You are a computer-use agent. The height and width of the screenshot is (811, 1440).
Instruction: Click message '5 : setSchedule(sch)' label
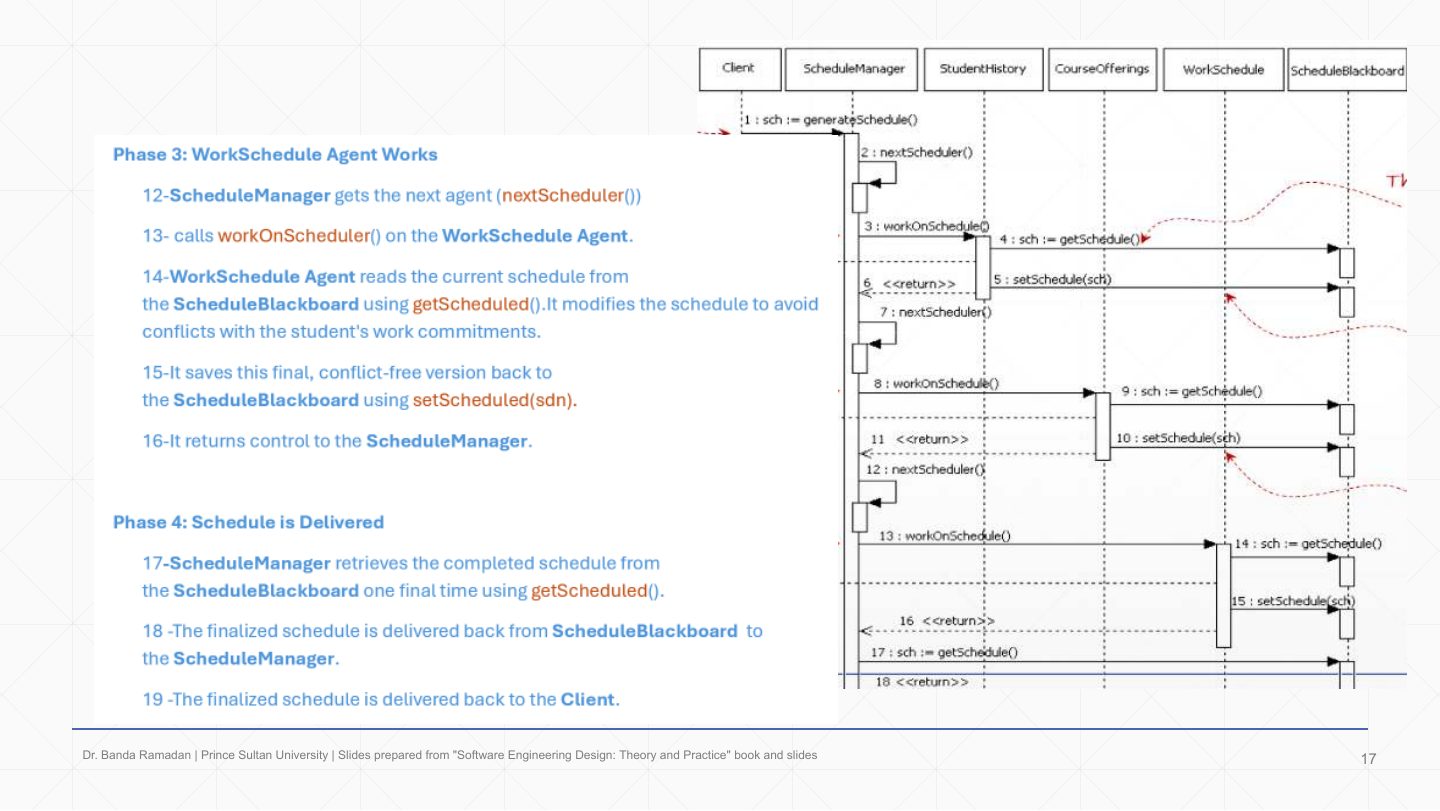pyautogui.click(x=1052, y=279)
